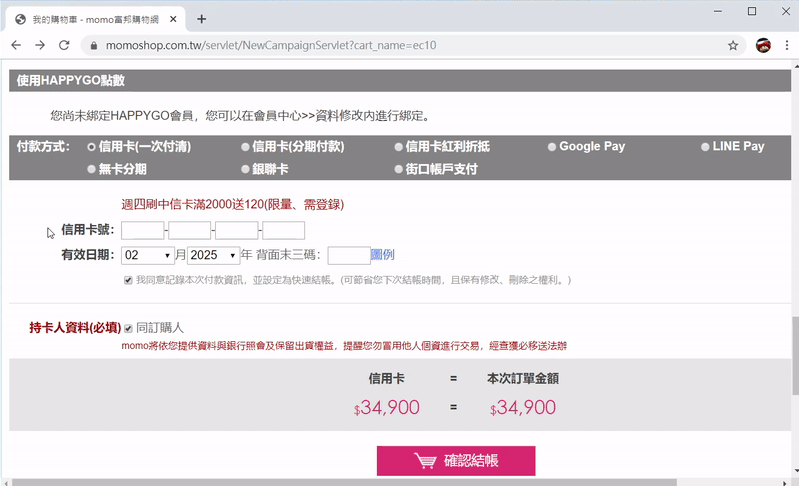799x486 pixels.
Task: Click the third credit card number field
Action: [236, 230]
